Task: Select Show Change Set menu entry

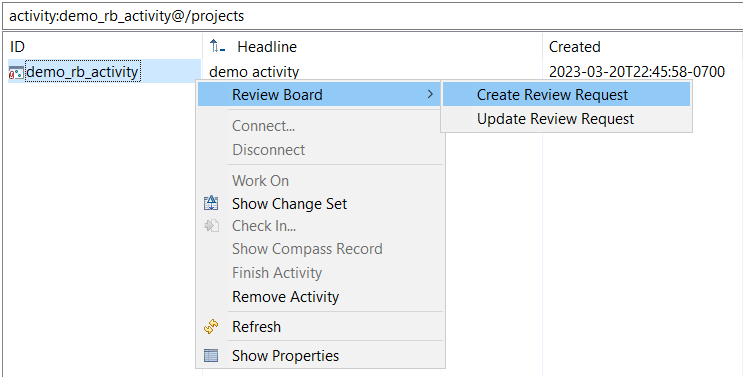Action: click(289, 204)
